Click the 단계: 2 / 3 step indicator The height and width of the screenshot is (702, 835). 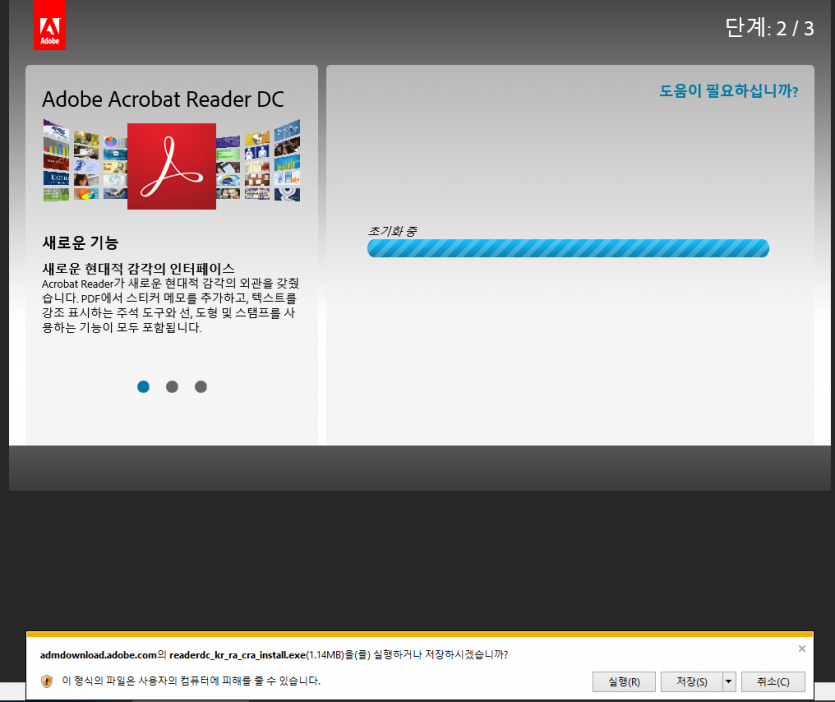[x=769, y=28]
